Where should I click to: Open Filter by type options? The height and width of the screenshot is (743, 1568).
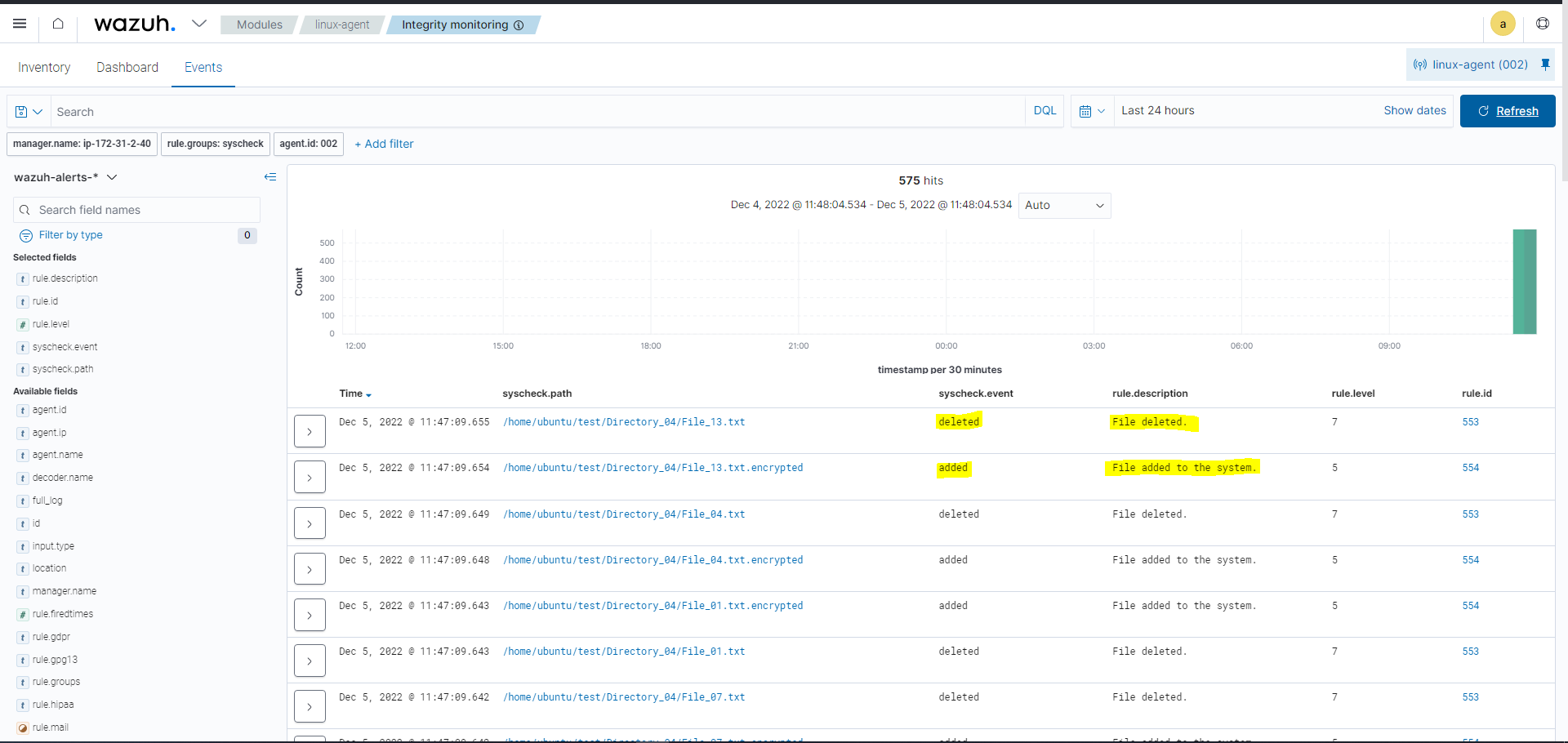70,235
